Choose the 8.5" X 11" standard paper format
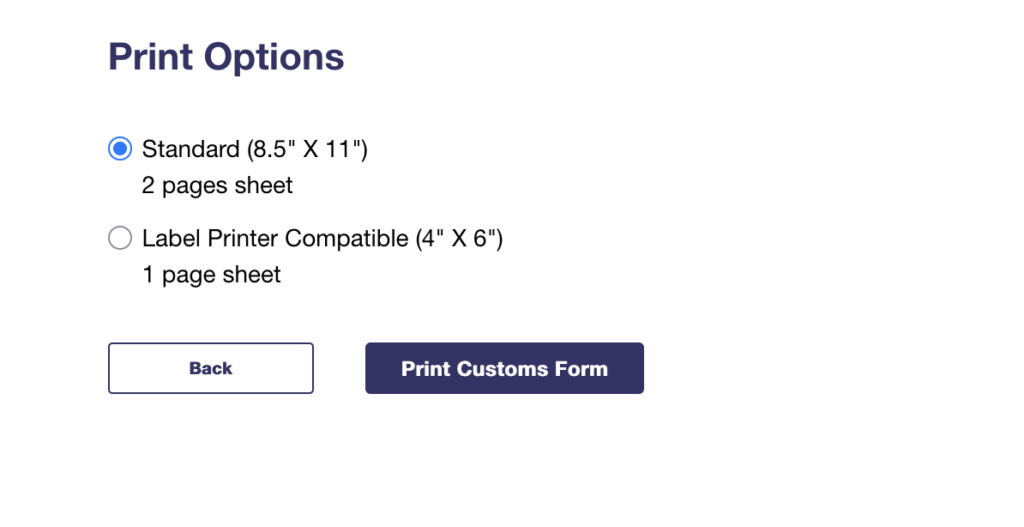 (x=120, y=149)
